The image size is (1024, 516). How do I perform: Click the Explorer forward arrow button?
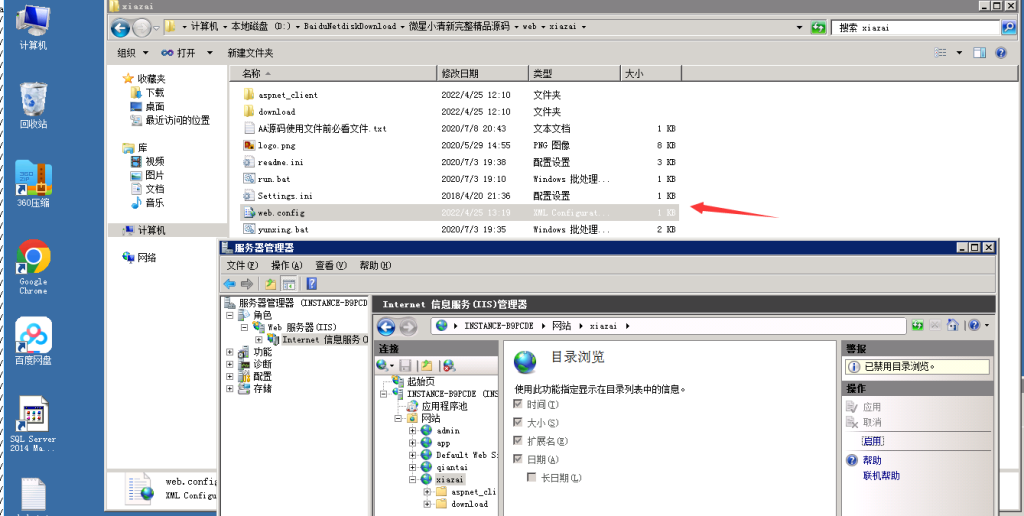point(141,27)
